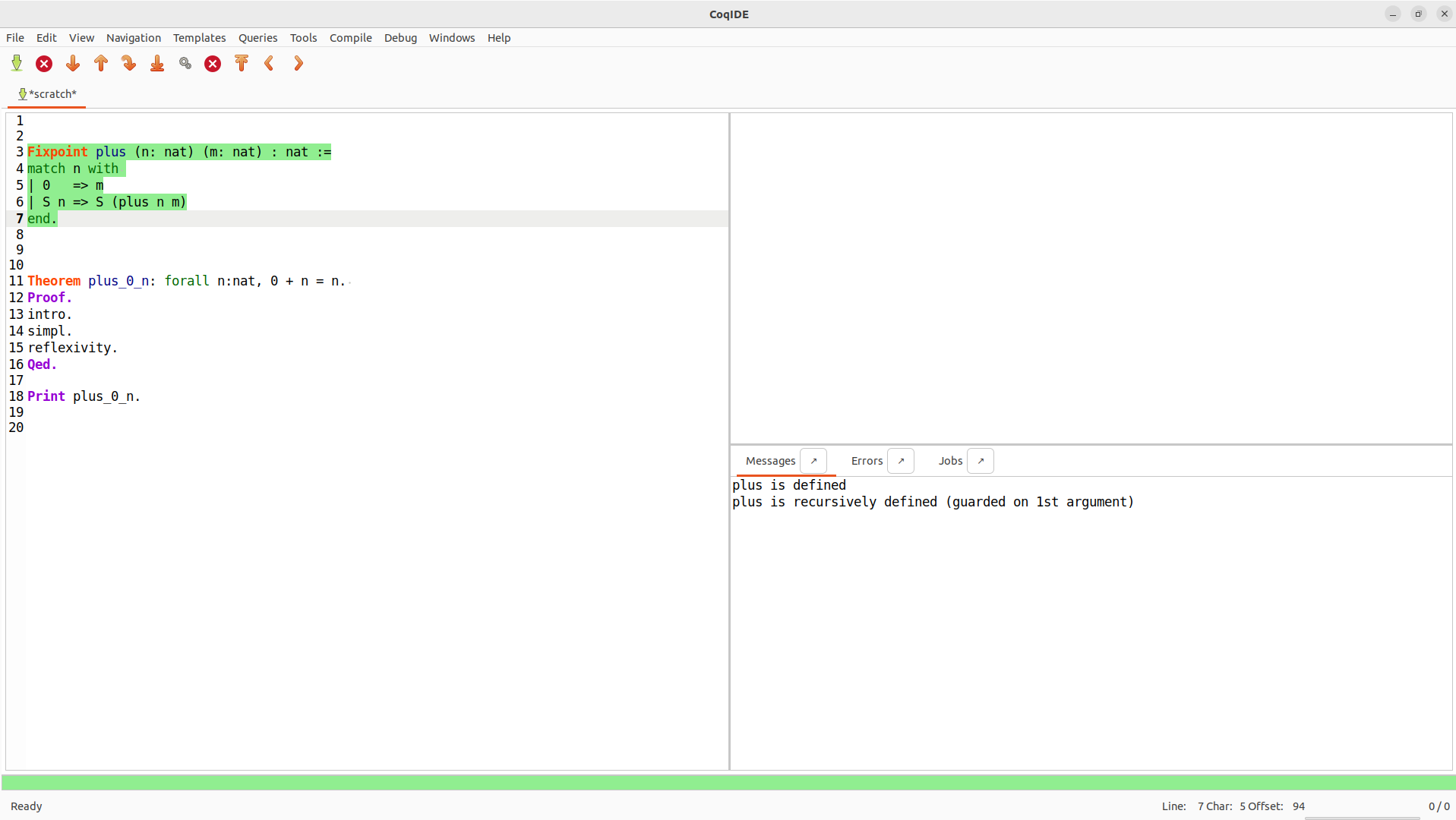
Task: Go to previous with left chevron icon
Action: pos(270,64)
